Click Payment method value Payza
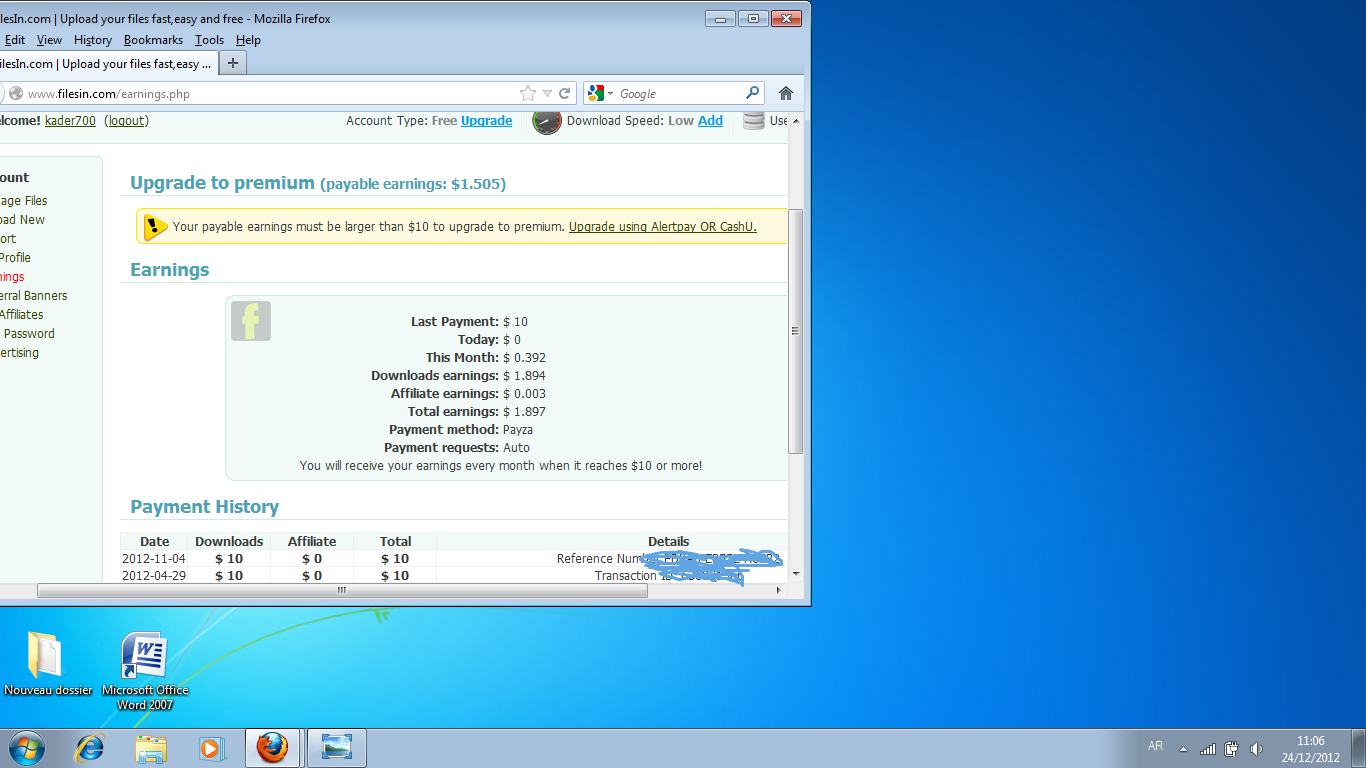 [518, 430]
